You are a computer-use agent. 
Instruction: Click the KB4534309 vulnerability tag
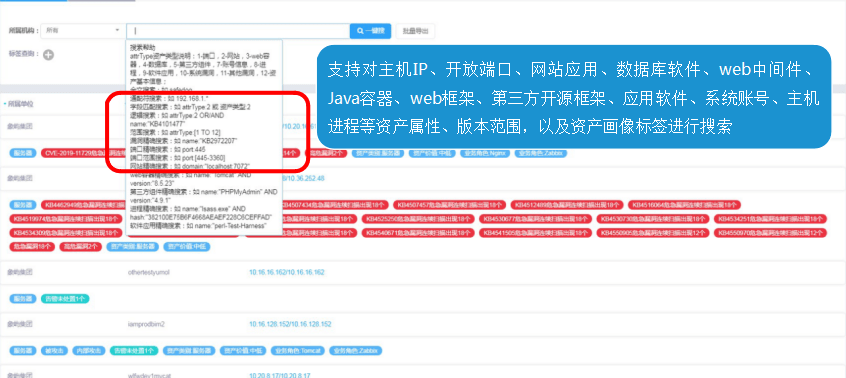pos(67,233)
